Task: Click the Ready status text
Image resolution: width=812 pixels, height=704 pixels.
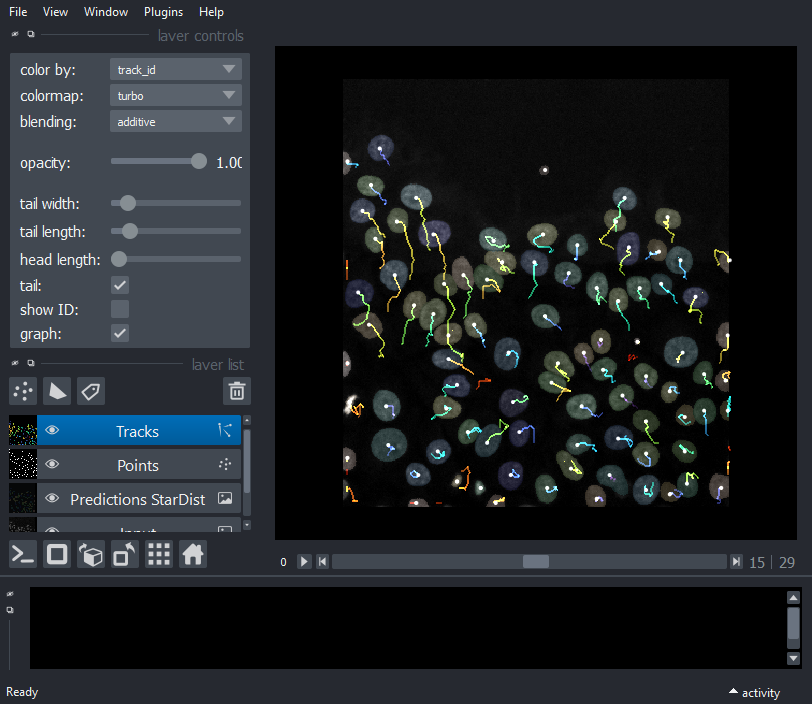Action: 22,692
